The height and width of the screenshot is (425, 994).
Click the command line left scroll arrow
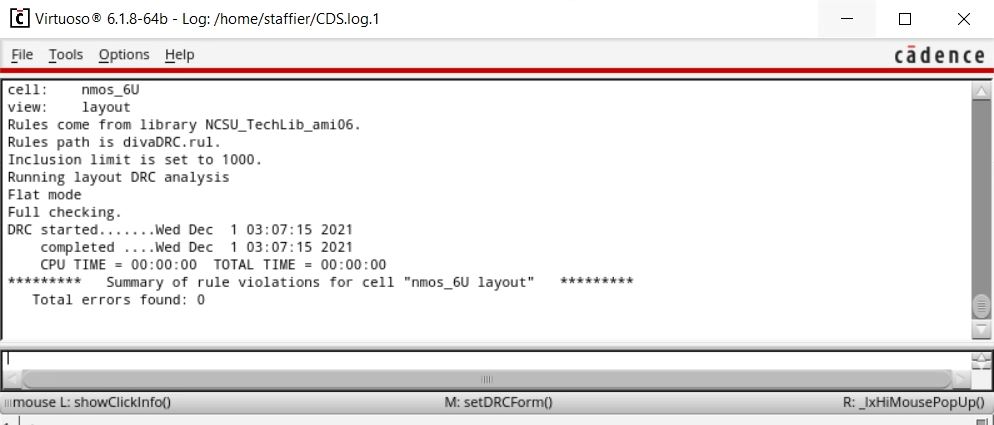(12, 379)
